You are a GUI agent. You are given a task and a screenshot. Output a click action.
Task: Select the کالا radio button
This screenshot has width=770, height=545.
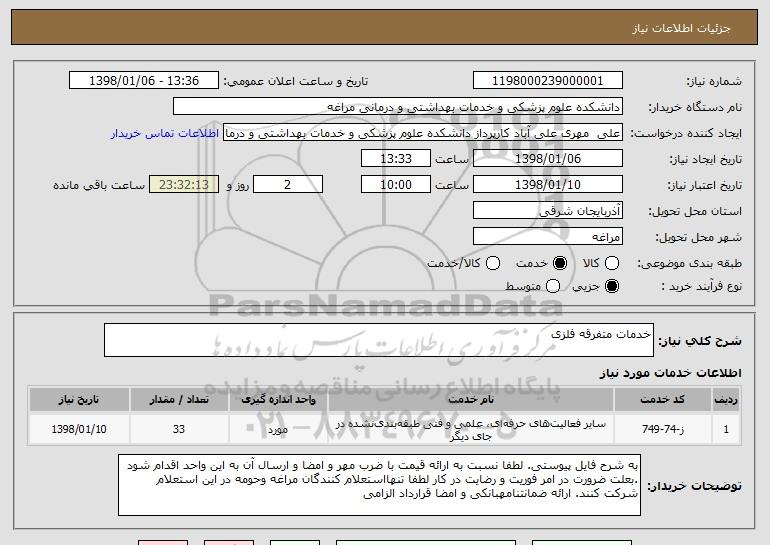[612, 263]
